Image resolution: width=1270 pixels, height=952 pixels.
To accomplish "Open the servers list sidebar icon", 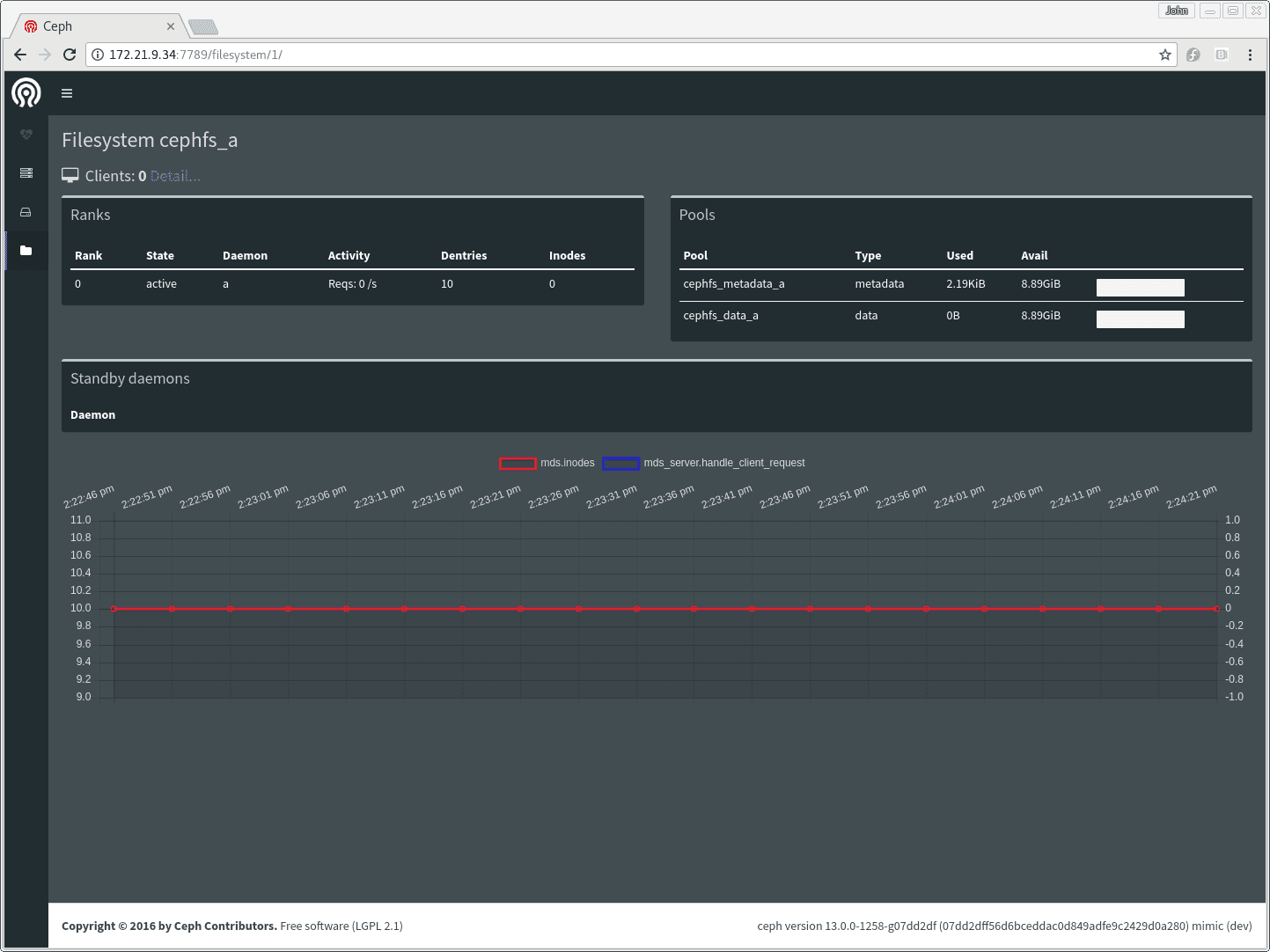I will [x=26, y=173].
